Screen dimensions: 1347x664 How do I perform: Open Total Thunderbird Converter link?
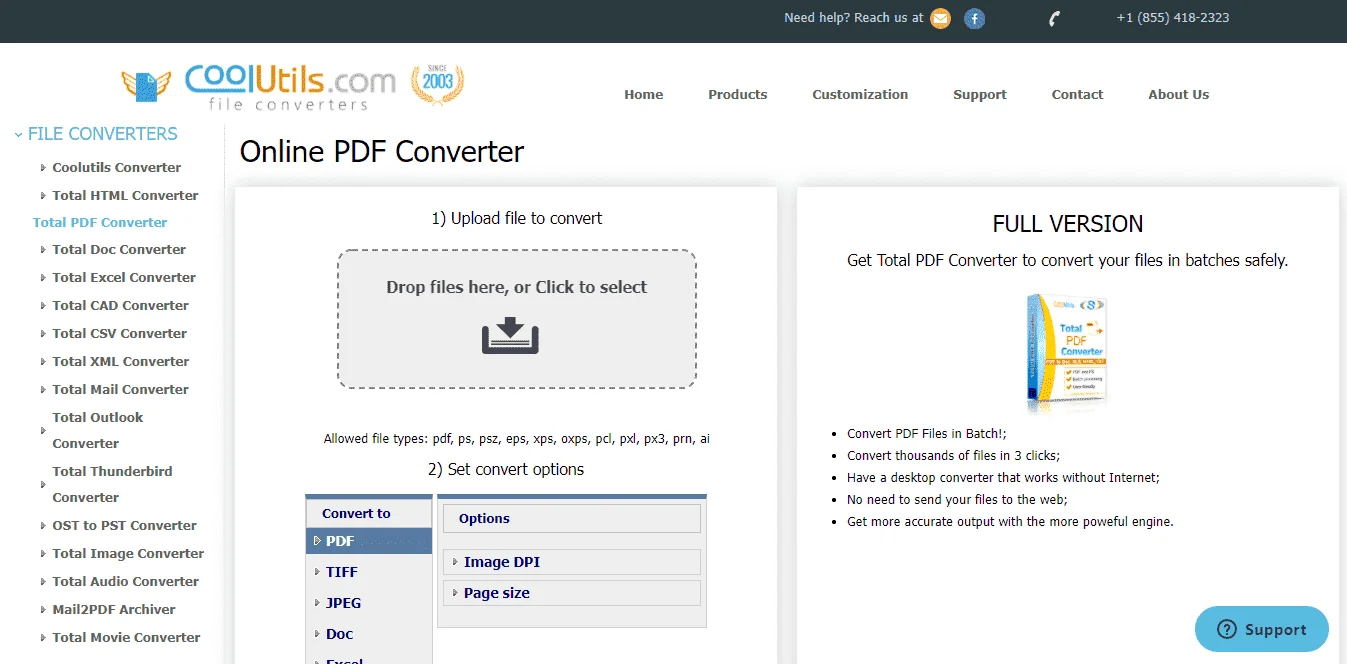(112, 484)
